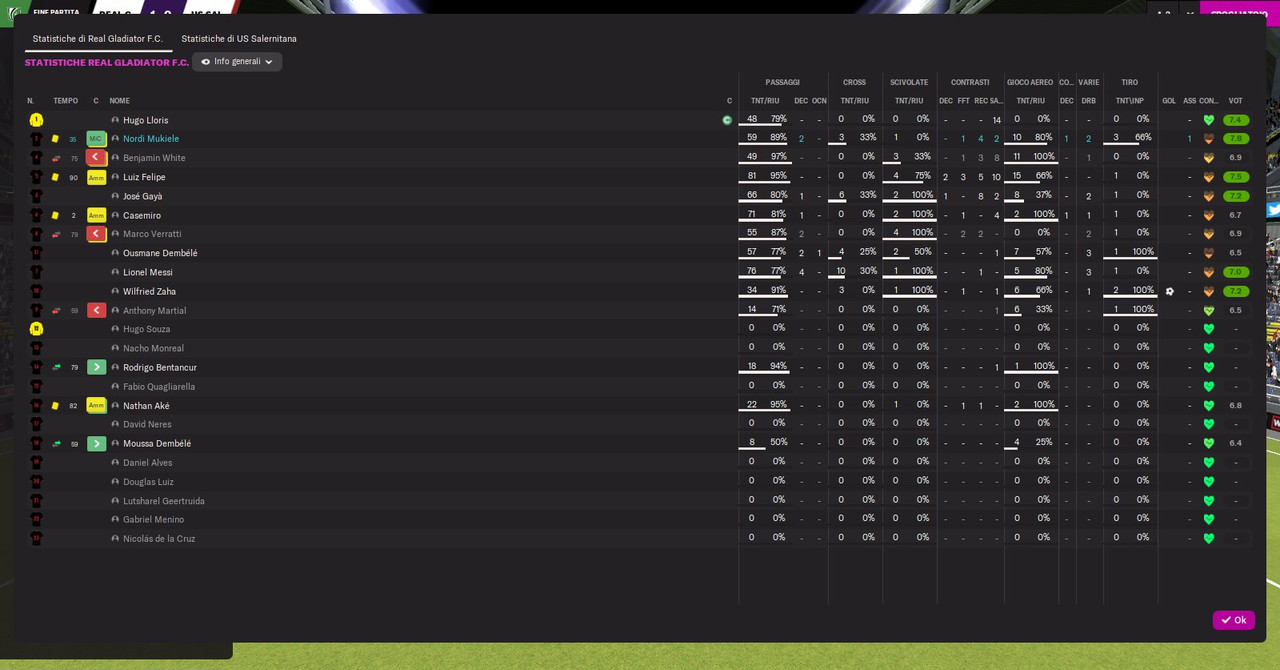The image size is (1280, 670).
Task: Confirm with the Ok button
Action: pos(1234,620)
